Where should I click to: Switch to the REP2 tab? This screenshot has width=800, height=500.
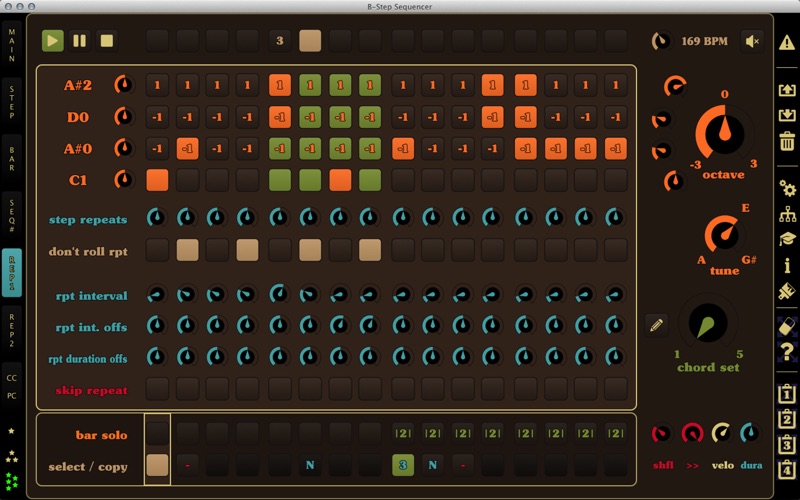tap(12, 330)
